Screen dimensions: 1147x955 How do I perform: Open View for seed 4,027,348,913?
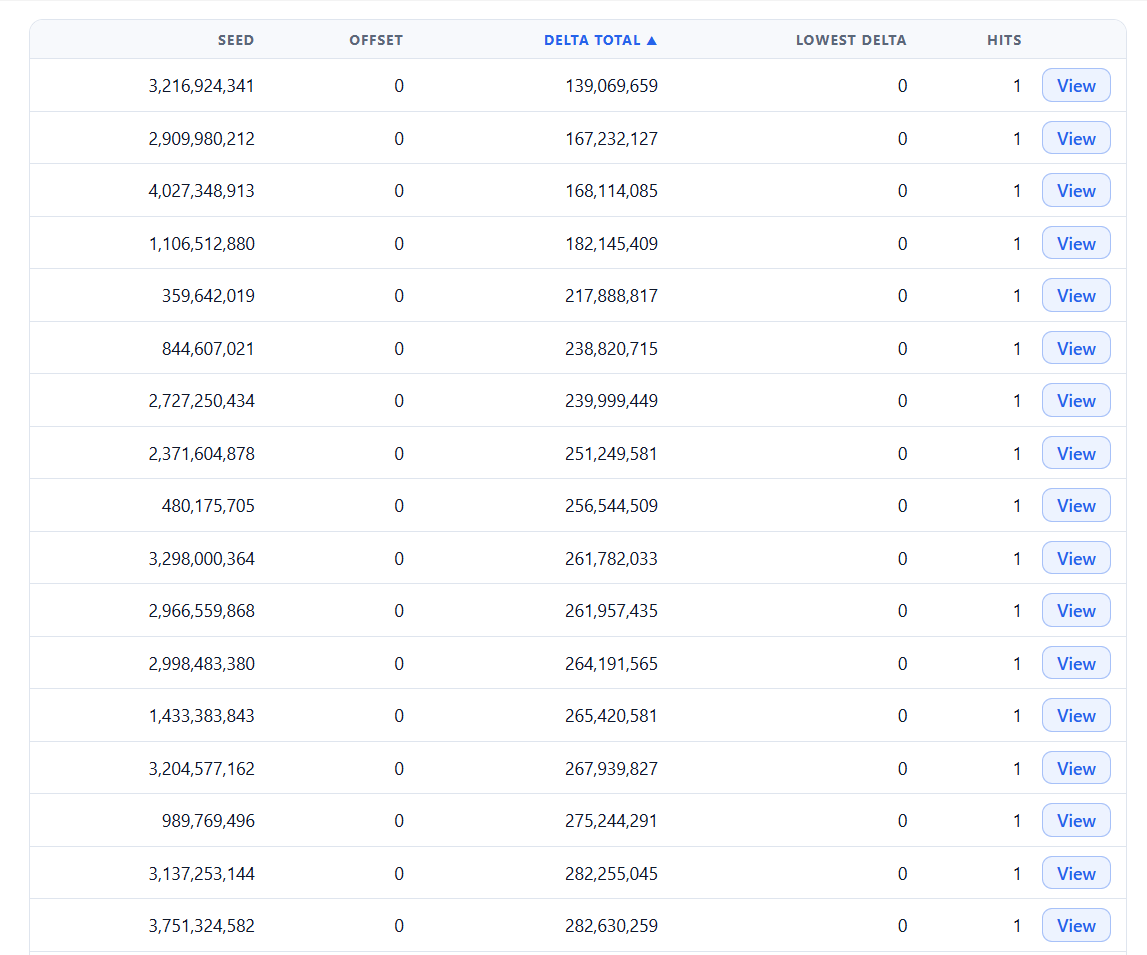[x=1076, y=191]
